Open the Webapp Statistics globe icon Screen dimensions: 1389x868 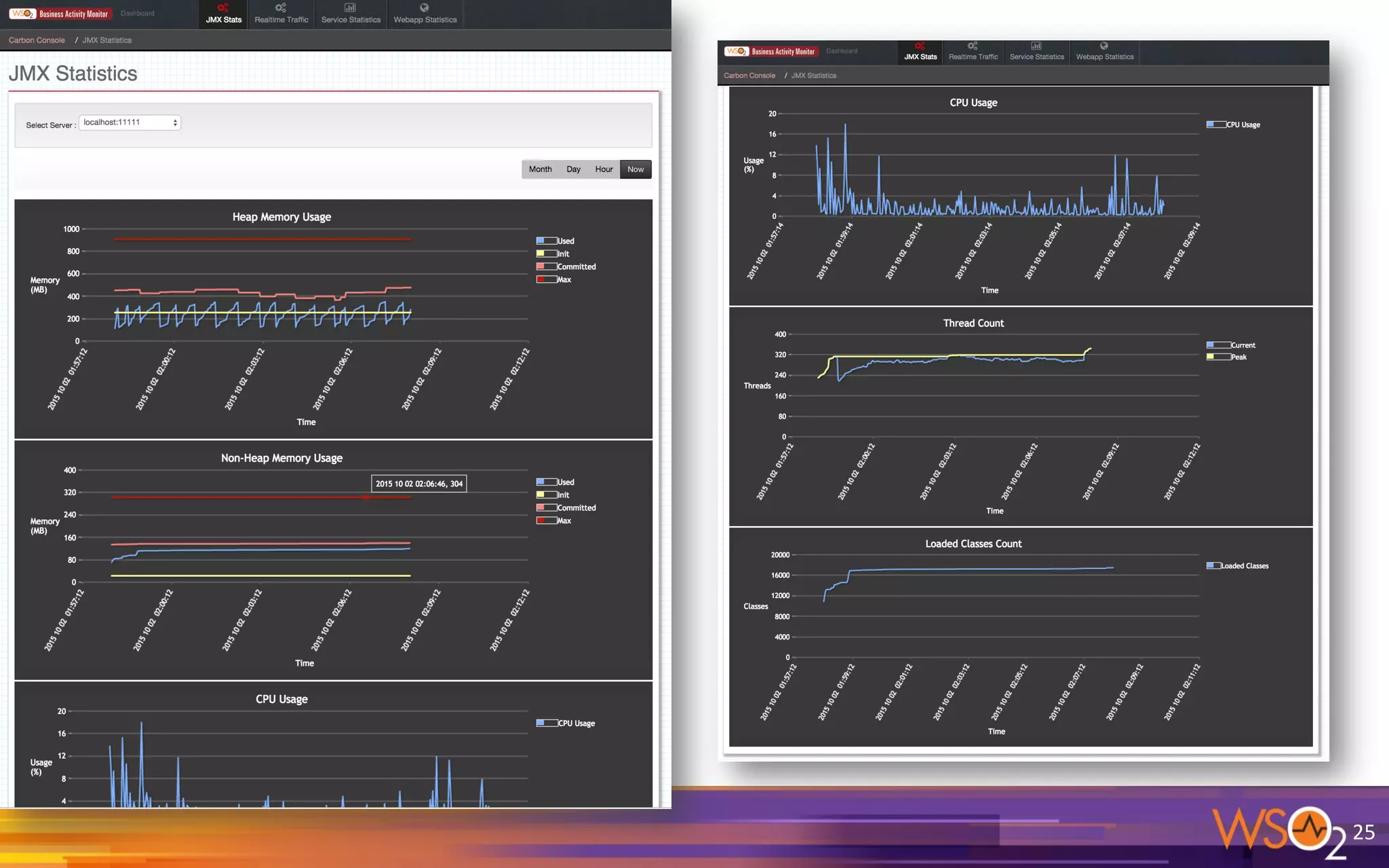click(x=425, y=8)
